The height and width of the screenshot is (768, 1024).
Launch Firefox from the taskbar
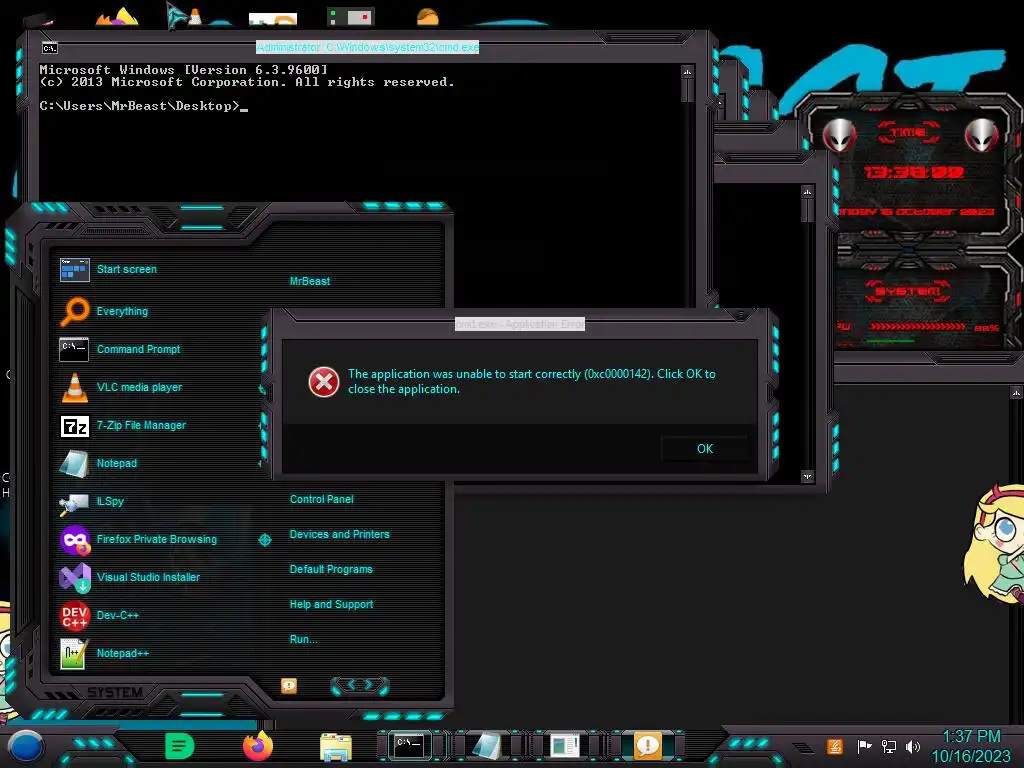pyautogui.click(x=258, y=746)
